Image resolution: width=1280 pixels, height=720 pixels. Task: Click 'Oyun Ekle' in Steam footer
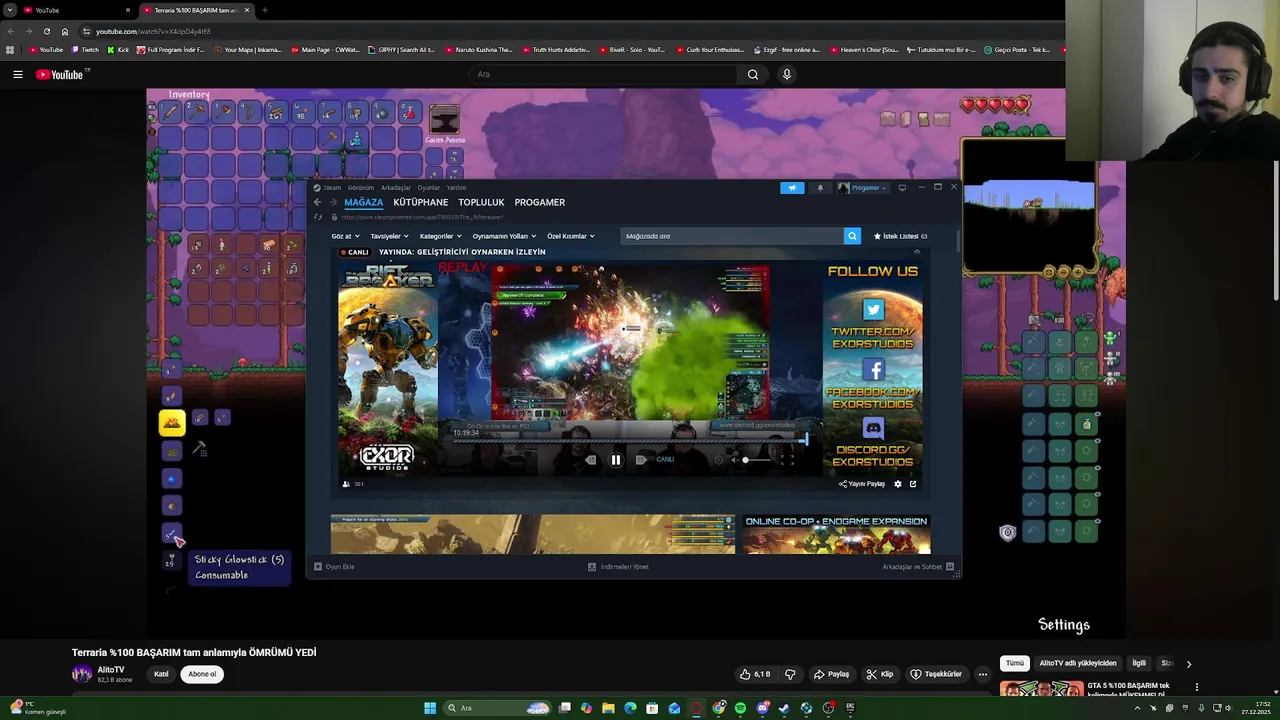click(x=334, y=567)
